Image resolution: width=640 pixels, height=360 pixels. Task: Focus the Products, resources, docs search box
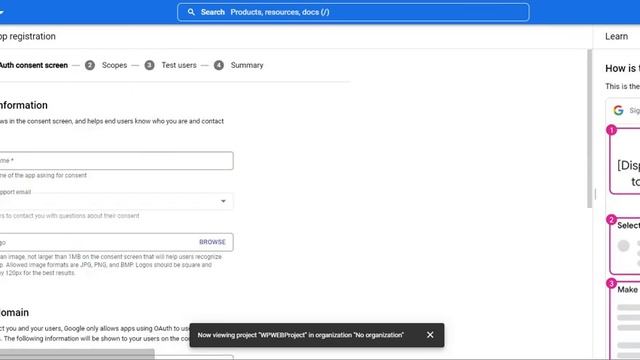353,12
